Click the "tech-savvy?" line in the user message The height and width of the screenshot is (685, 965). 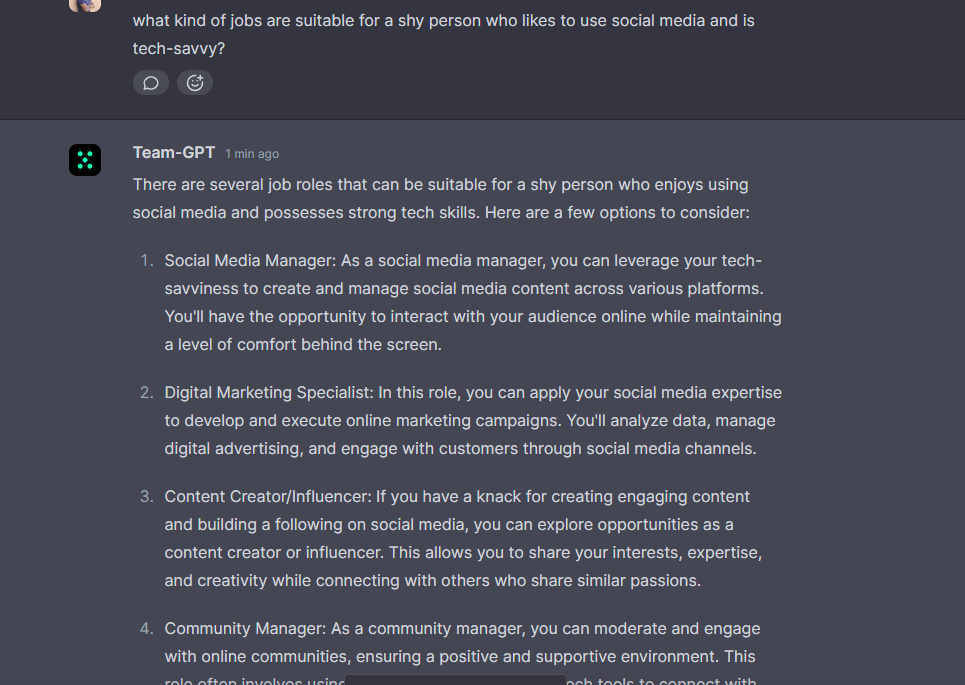[x=179, y=49]
